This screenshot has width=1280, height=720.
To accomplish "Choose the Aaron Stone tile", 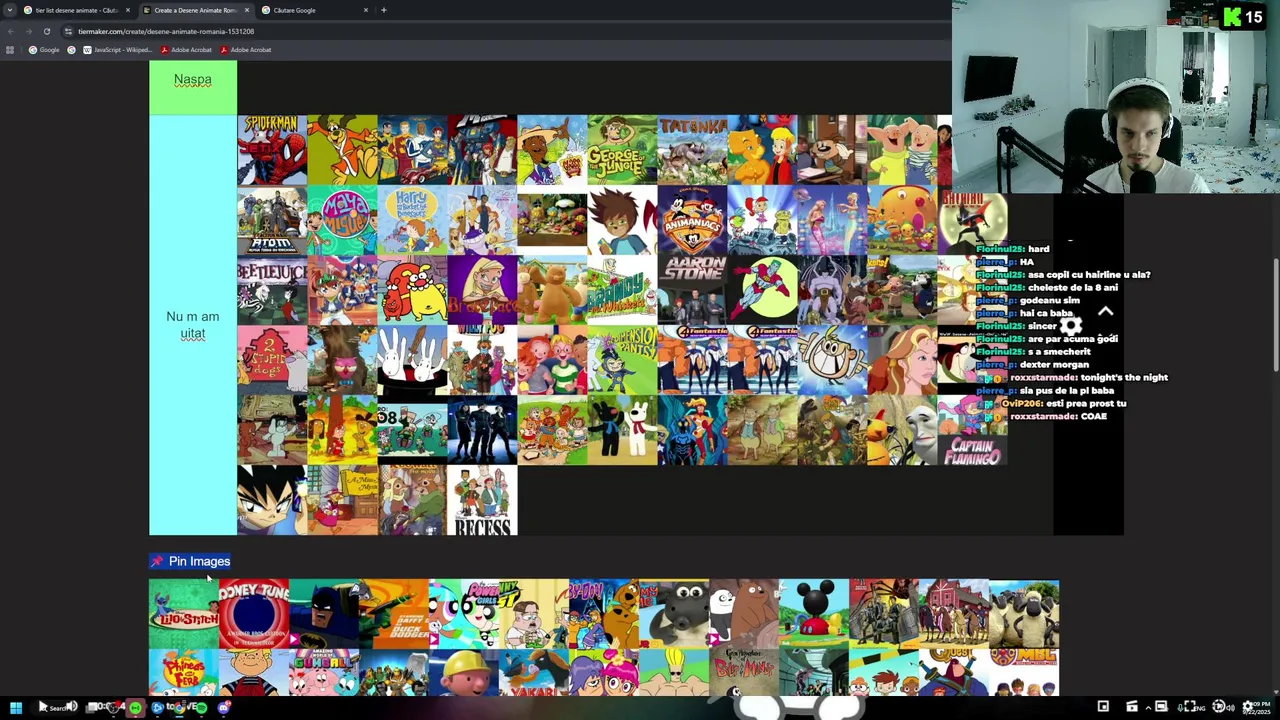I will tap(692, 290).
